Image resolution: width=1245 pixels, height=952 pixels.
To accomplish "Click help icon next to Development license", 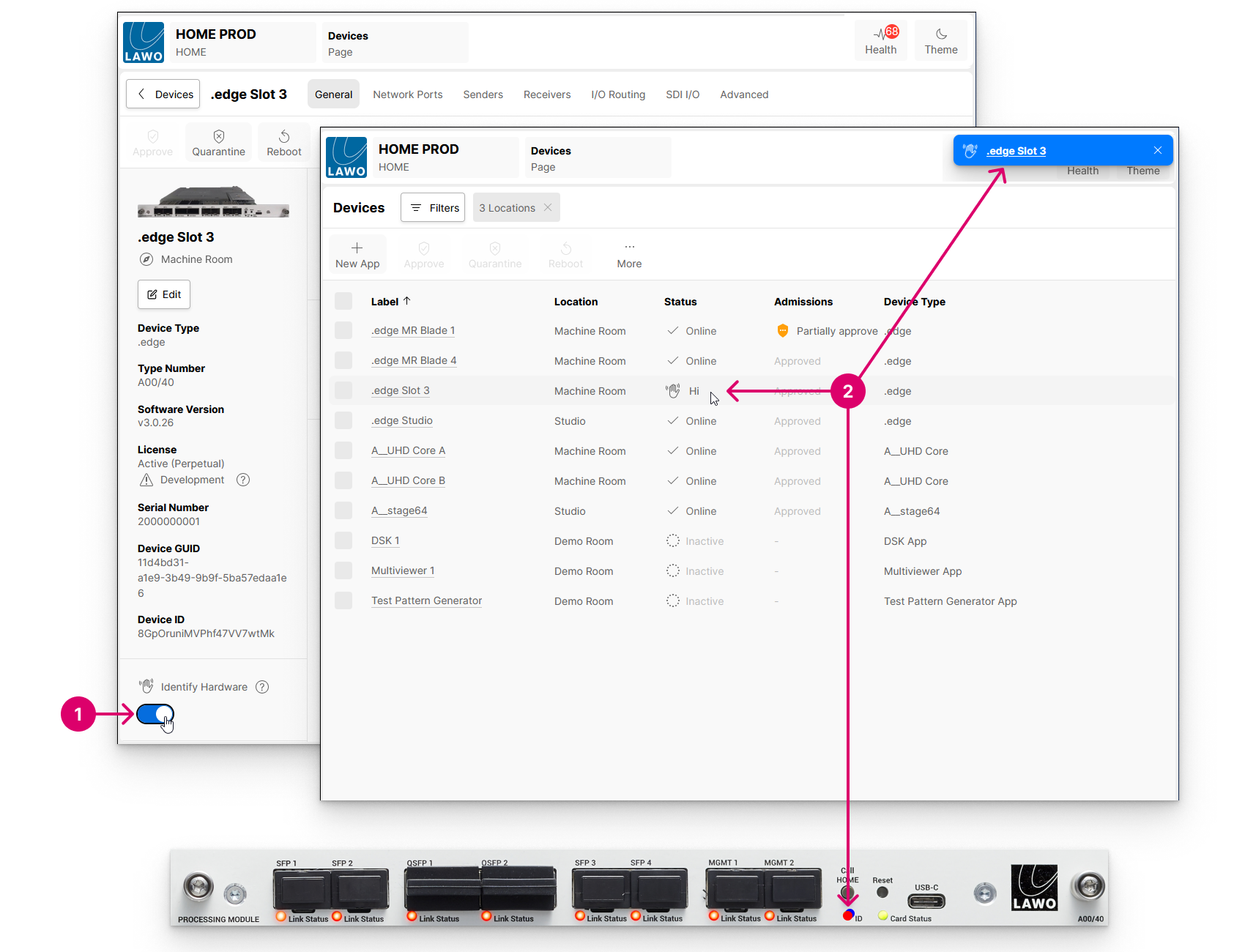I will click(x=243, y=480).
